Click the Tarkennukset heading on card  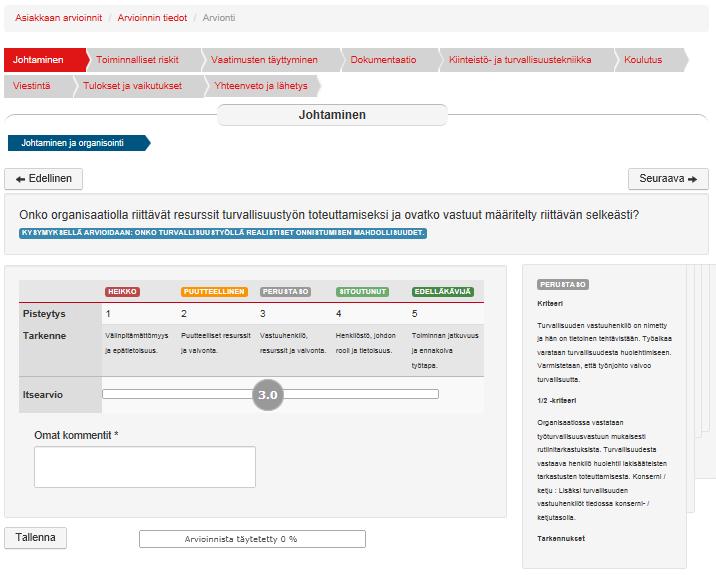(561, 538)
